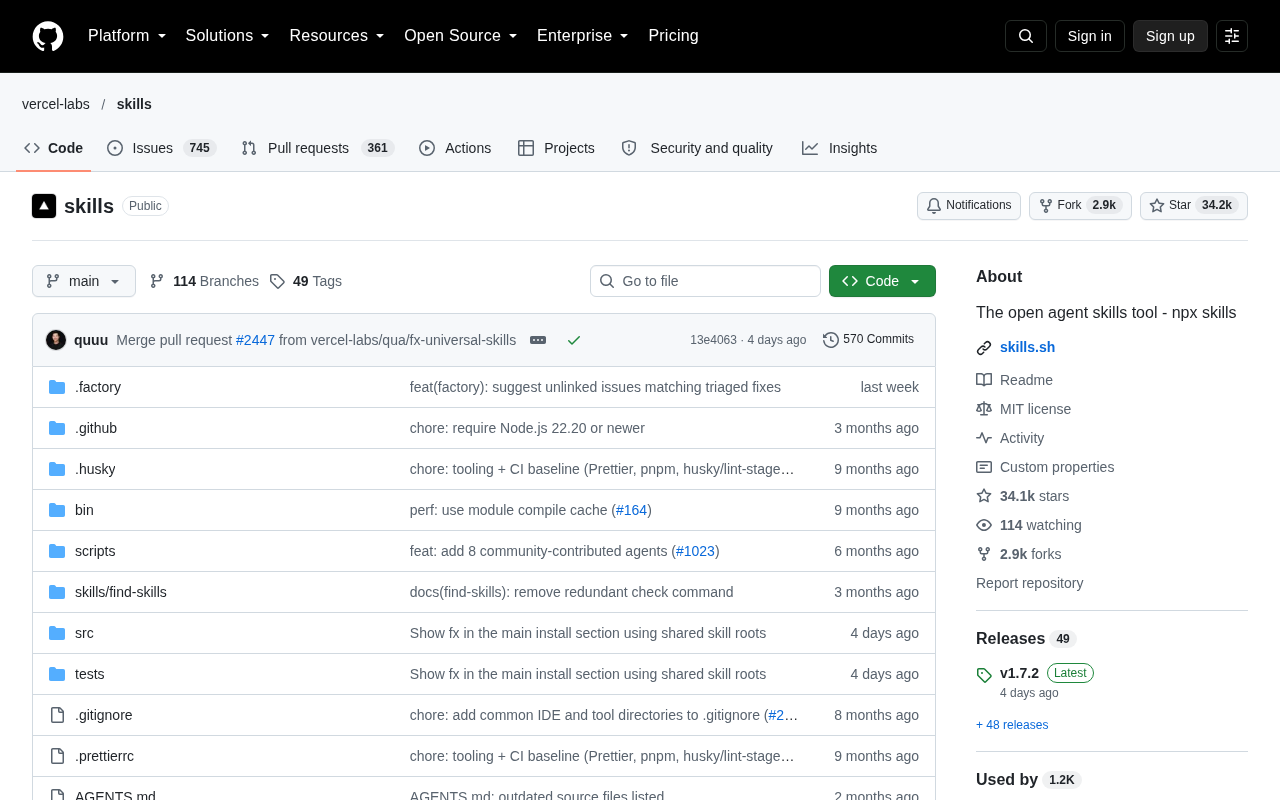Fork the skills repository
1280x800 pixels.
pos(1080,206)
